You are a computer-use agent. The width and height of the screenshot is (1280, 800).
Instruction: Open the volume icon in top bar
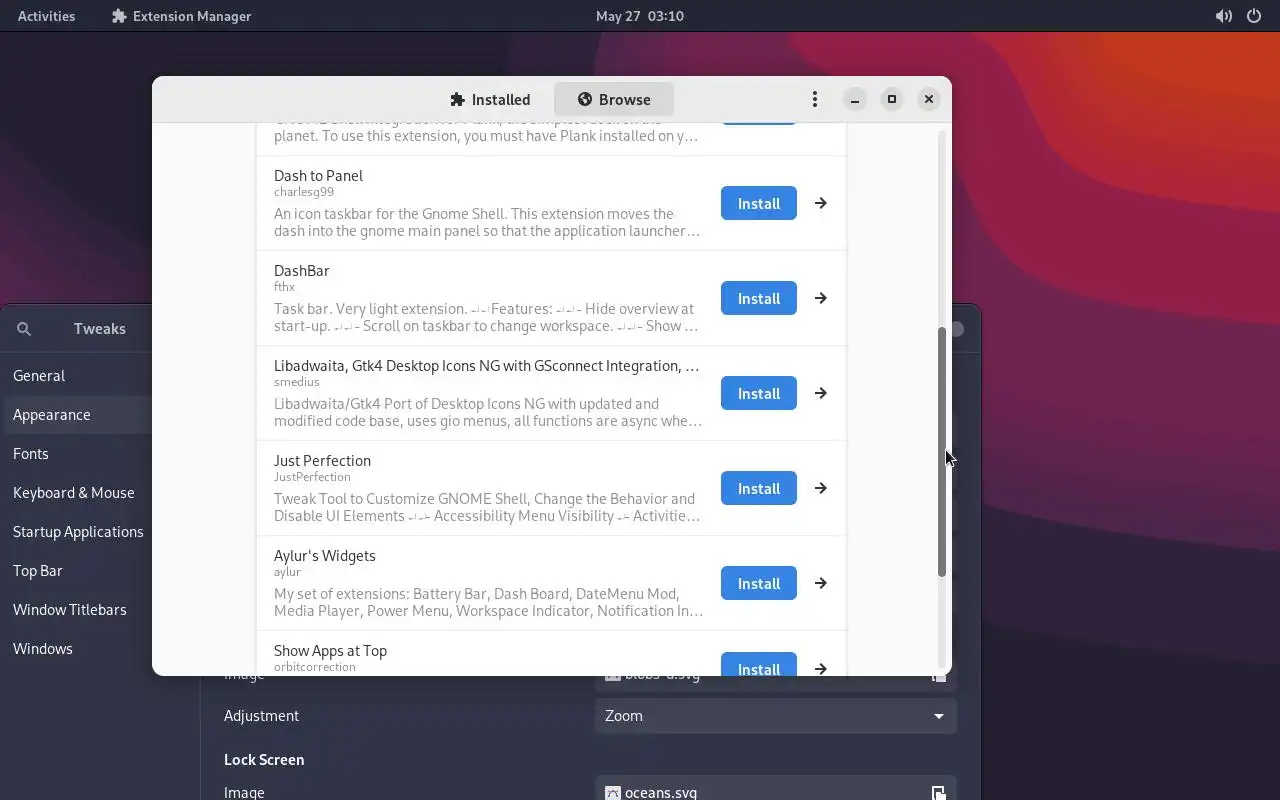pos(1223,16)
